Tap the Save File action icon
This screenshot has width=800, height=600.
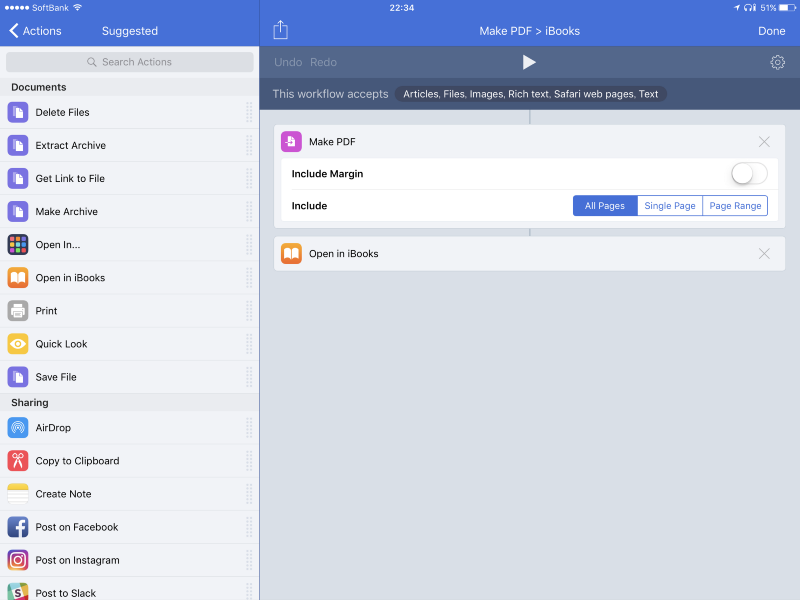(x=18, y=377)
